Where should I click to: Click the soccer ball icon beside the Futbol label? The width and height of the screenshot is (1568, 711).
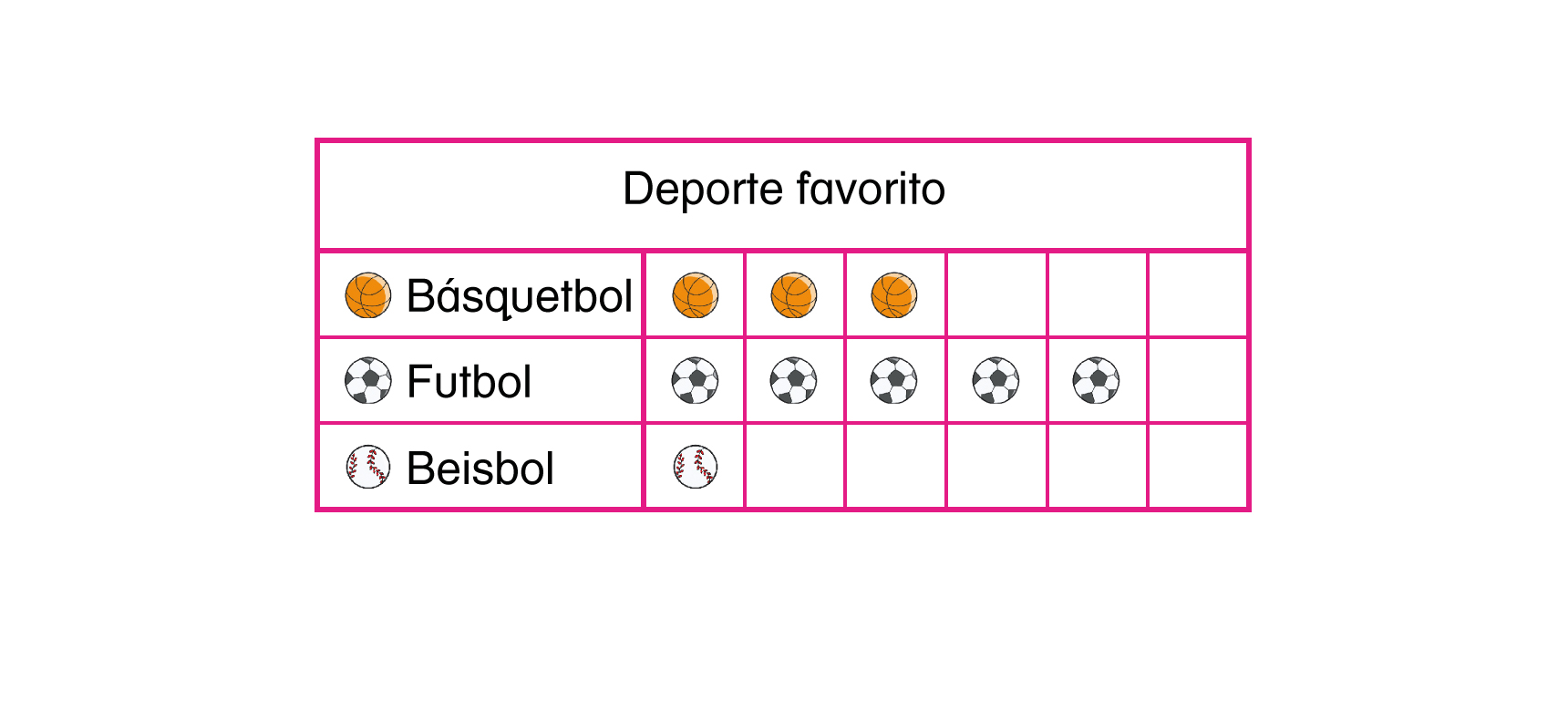[368, 381]
